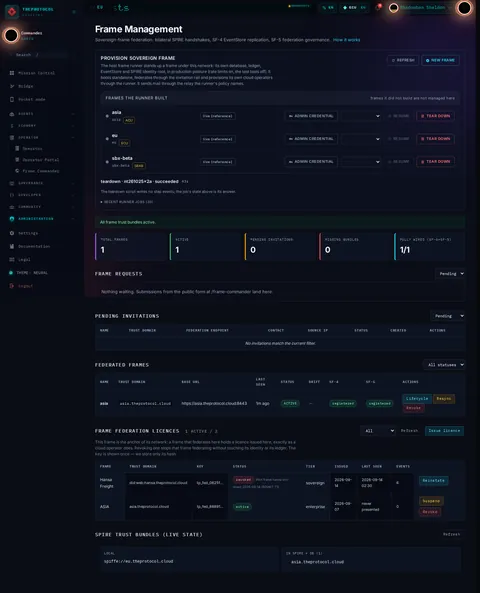This screenshot has height=593, width=480.
Task: Refresh the SPIRE trust bundles
Action: (x=452, y=534)
